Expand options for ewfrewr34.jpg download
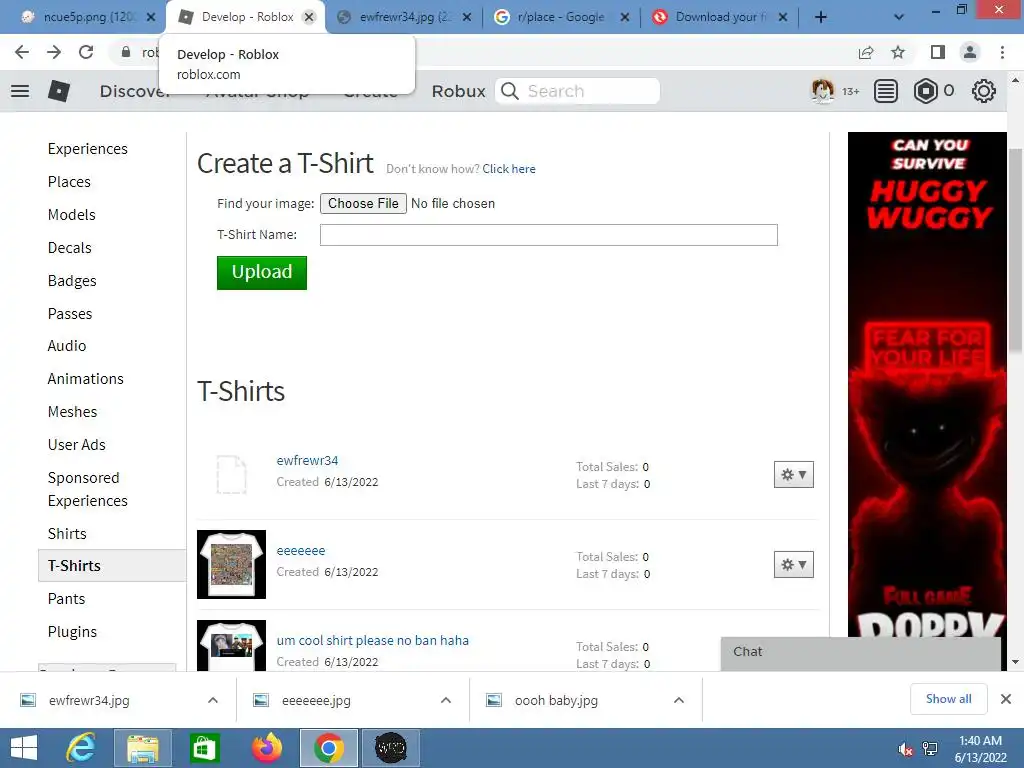Viewport: 1024px width, 768px height. click(213, 700)
